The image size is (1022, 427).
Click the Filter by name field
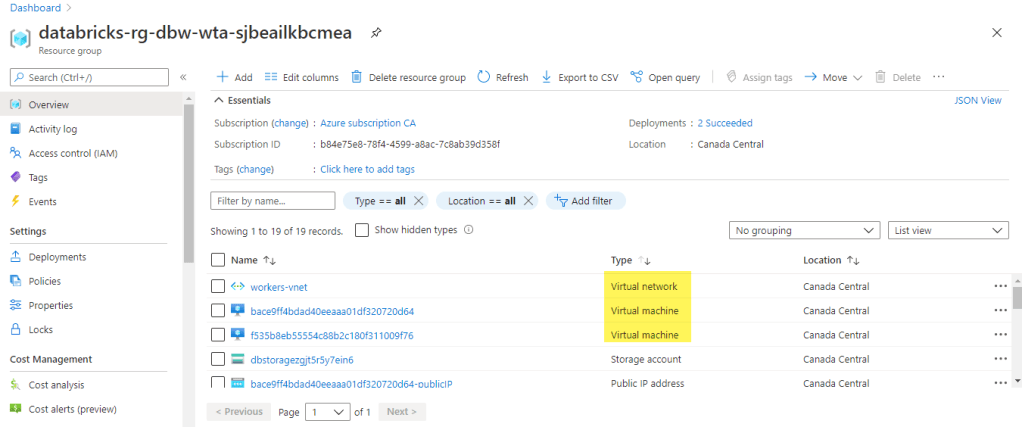[x=272, y=201]
